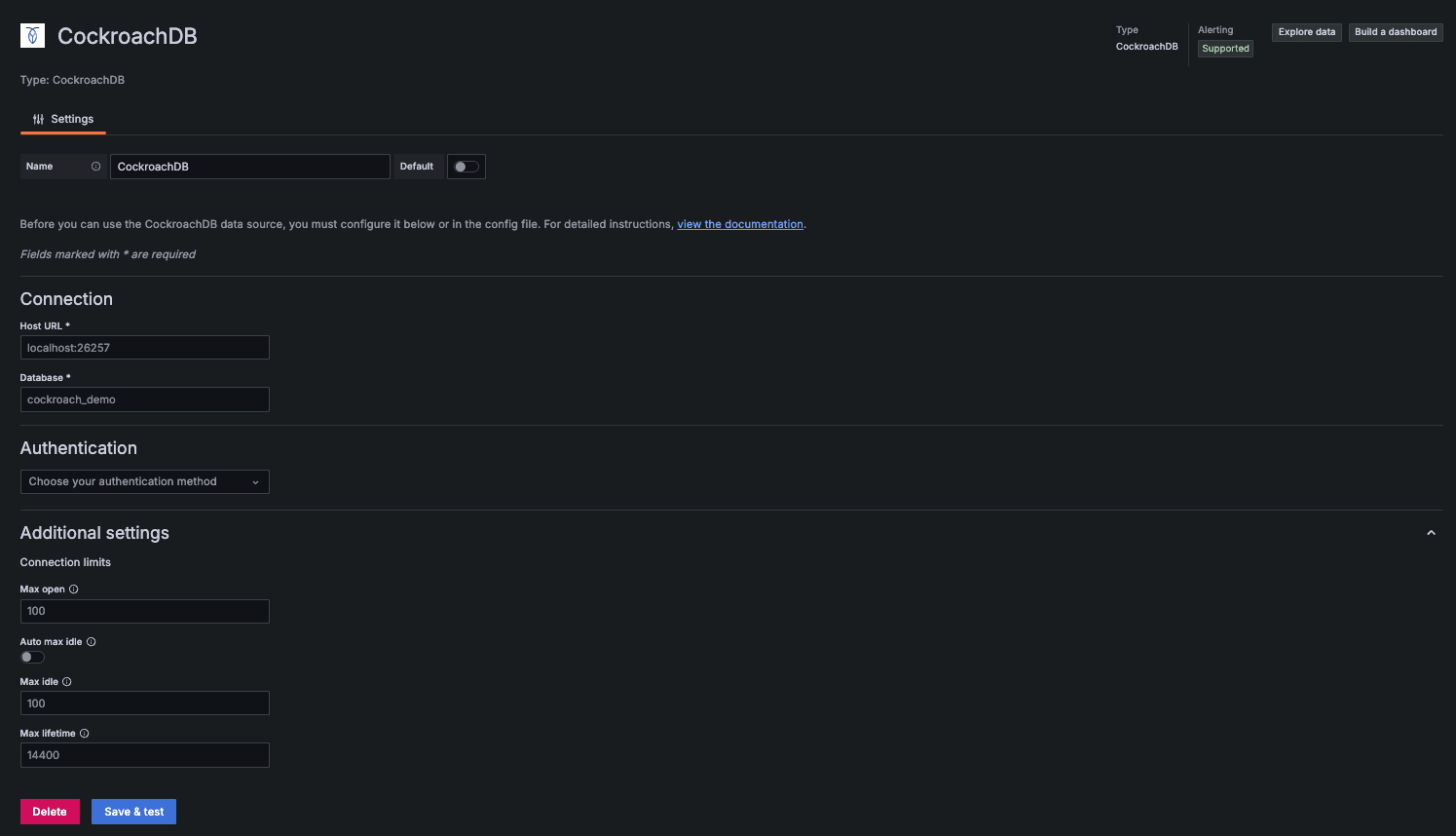Screen dimensions: 1456x836
Task: Open the info tooltip next to Name
Action: point(93,166)
